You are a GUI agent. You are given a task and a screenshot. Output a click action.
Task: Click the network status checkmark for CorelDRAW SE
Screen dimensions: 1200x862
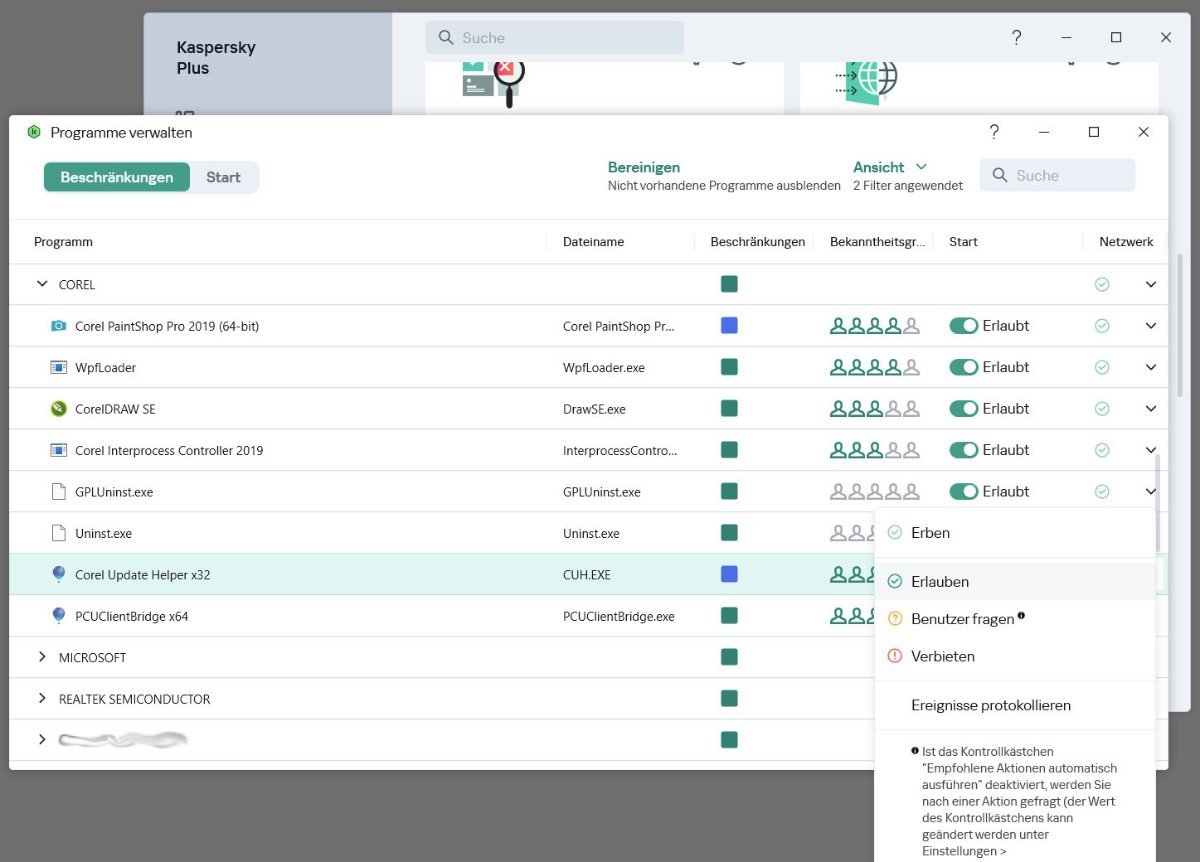[x=1102, y=409]
